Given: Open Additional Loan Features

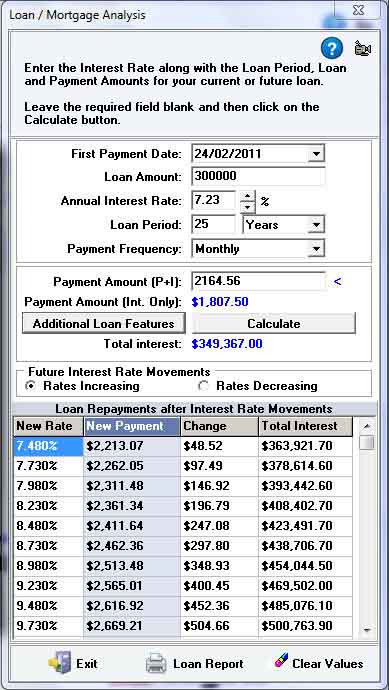Looking at the screenshot, I should pyautogui.click(x=104, y=324).
